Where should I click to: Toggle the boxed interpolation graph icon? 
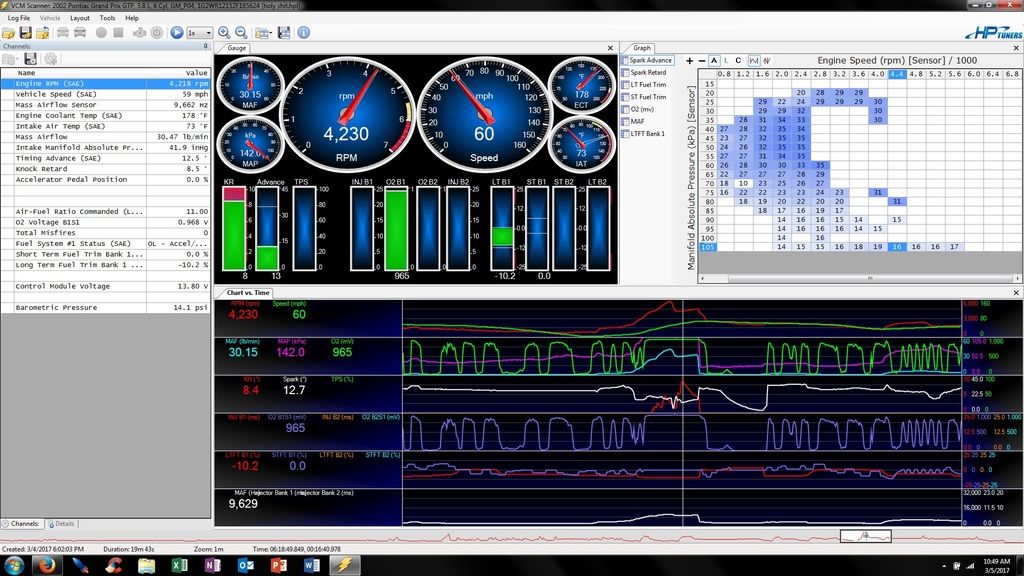point(754,61)
